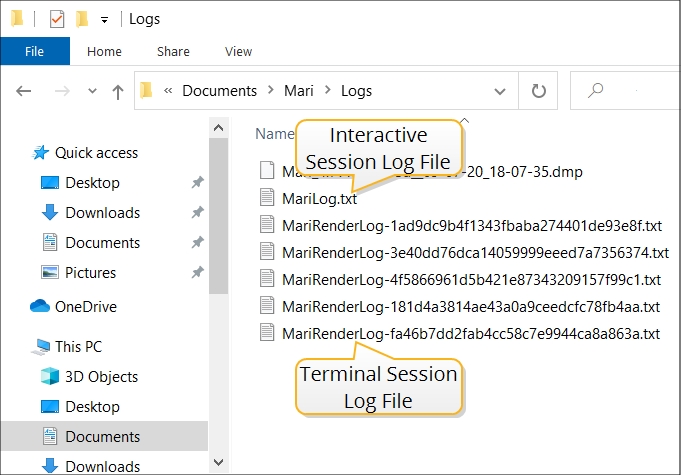This screenshot has height=475, width=681.
Task: Switch to the Share ribbon tab
Action: click(173, 51)
